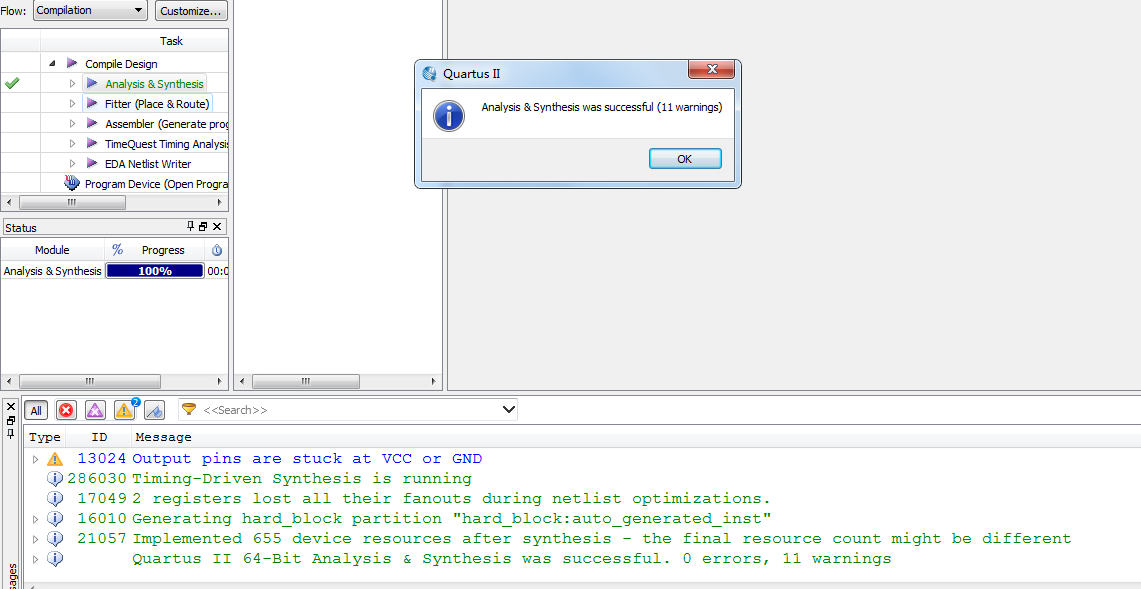This screenshot has height=589, width=1141.
Task: Click the Progress column header
Action: [163, 250]
